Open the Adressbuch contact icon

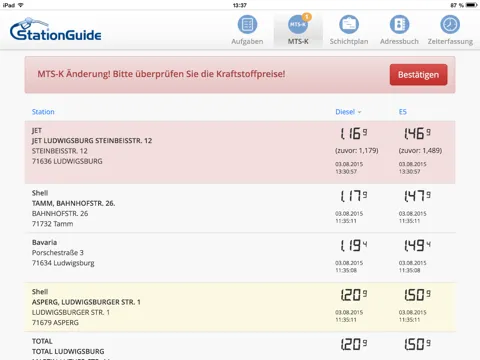point(399,24)
